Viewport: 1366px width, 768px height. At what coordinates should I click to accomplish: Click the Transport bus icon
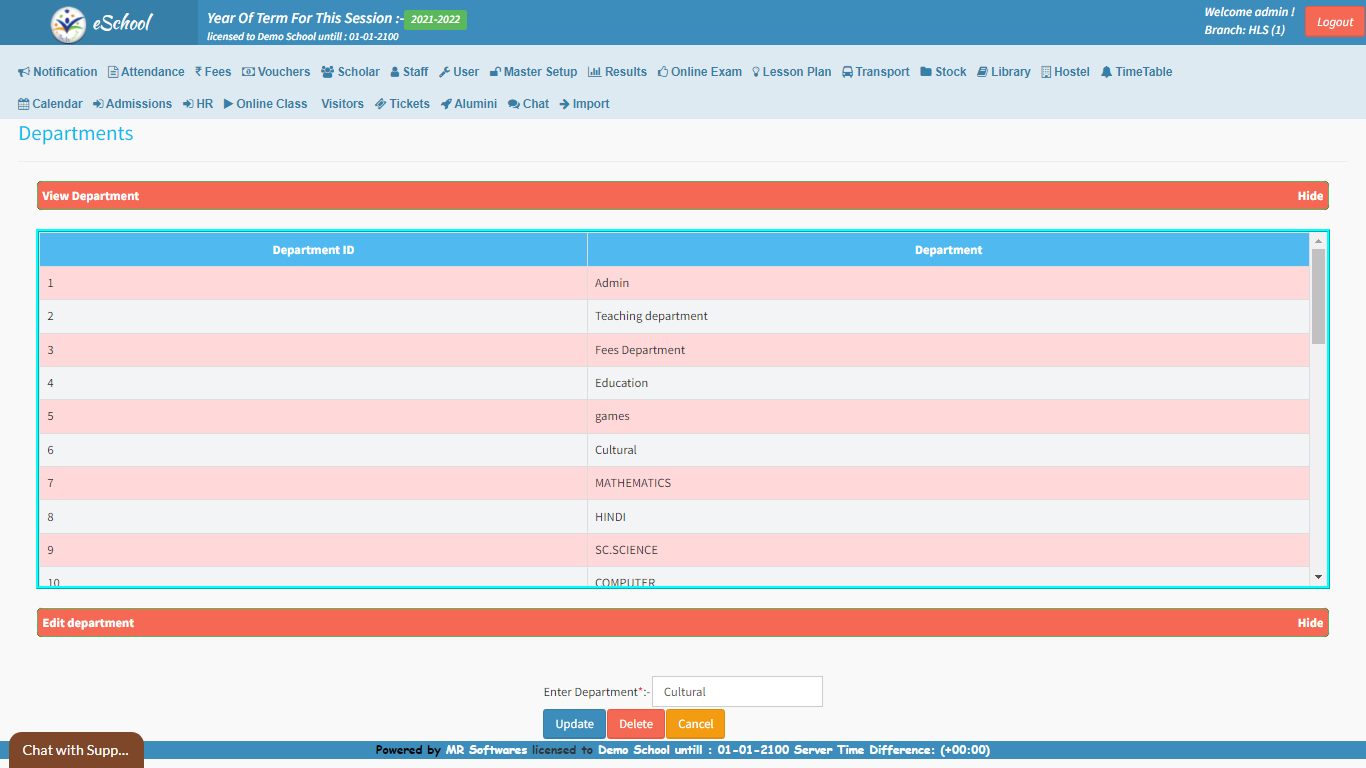tap(847, 72)
